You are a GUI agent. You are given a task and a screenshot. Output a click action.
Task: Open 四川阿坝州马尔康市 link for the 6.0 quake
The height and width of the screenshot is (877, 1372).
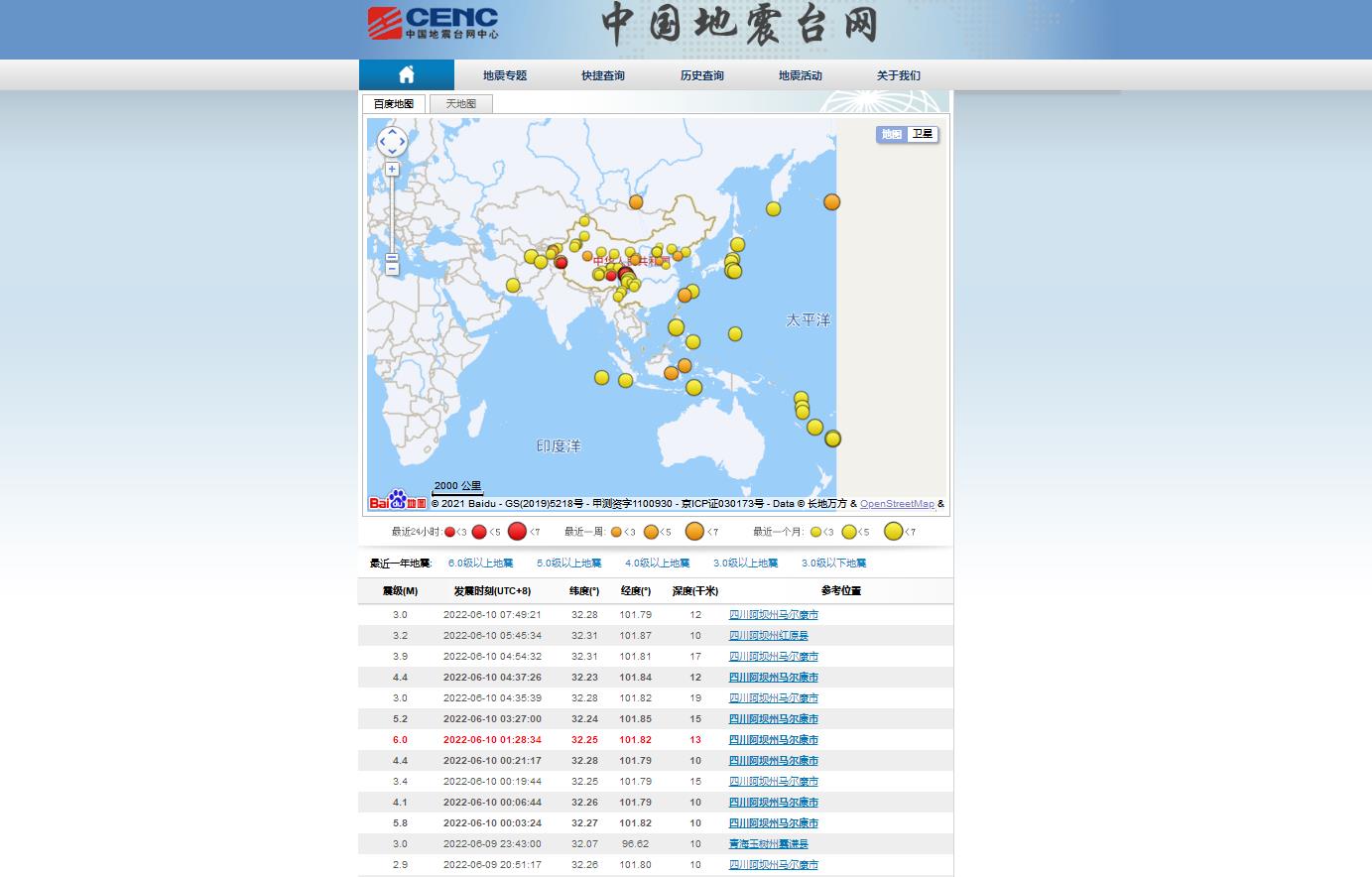coord(774,739)
